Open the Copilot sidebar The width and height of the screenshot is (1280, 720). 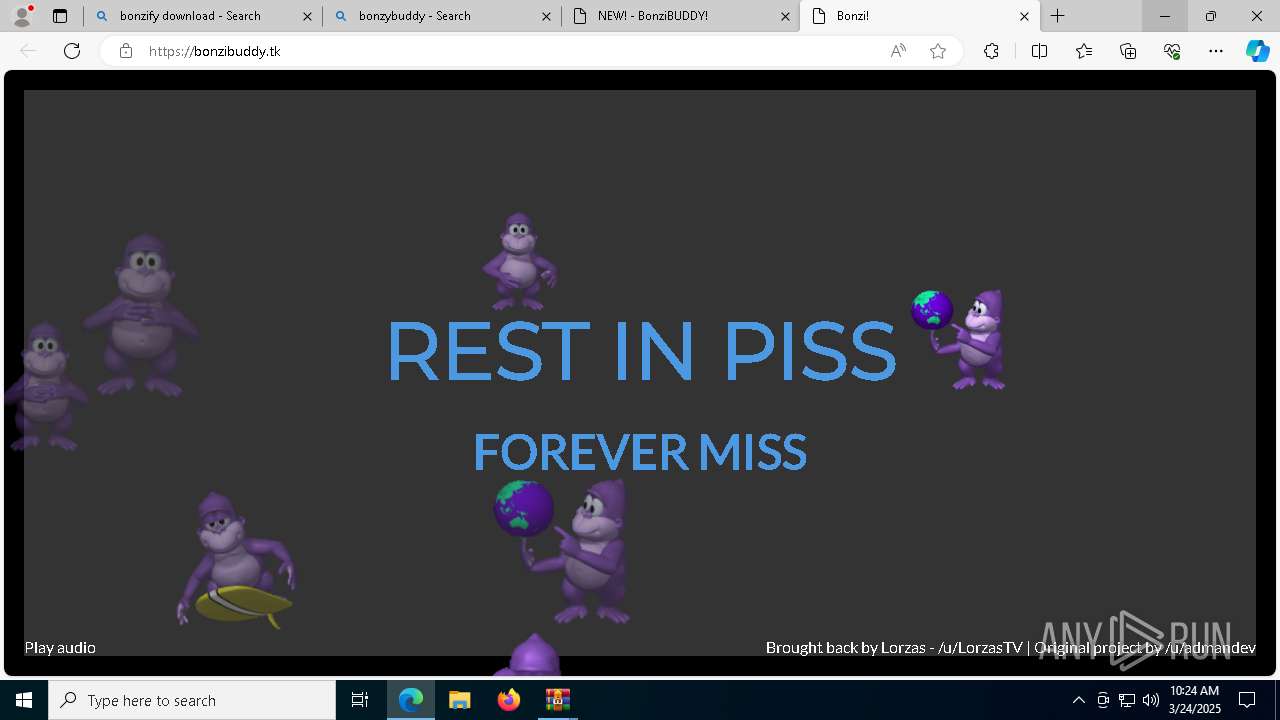click(x=1257, y=51)
